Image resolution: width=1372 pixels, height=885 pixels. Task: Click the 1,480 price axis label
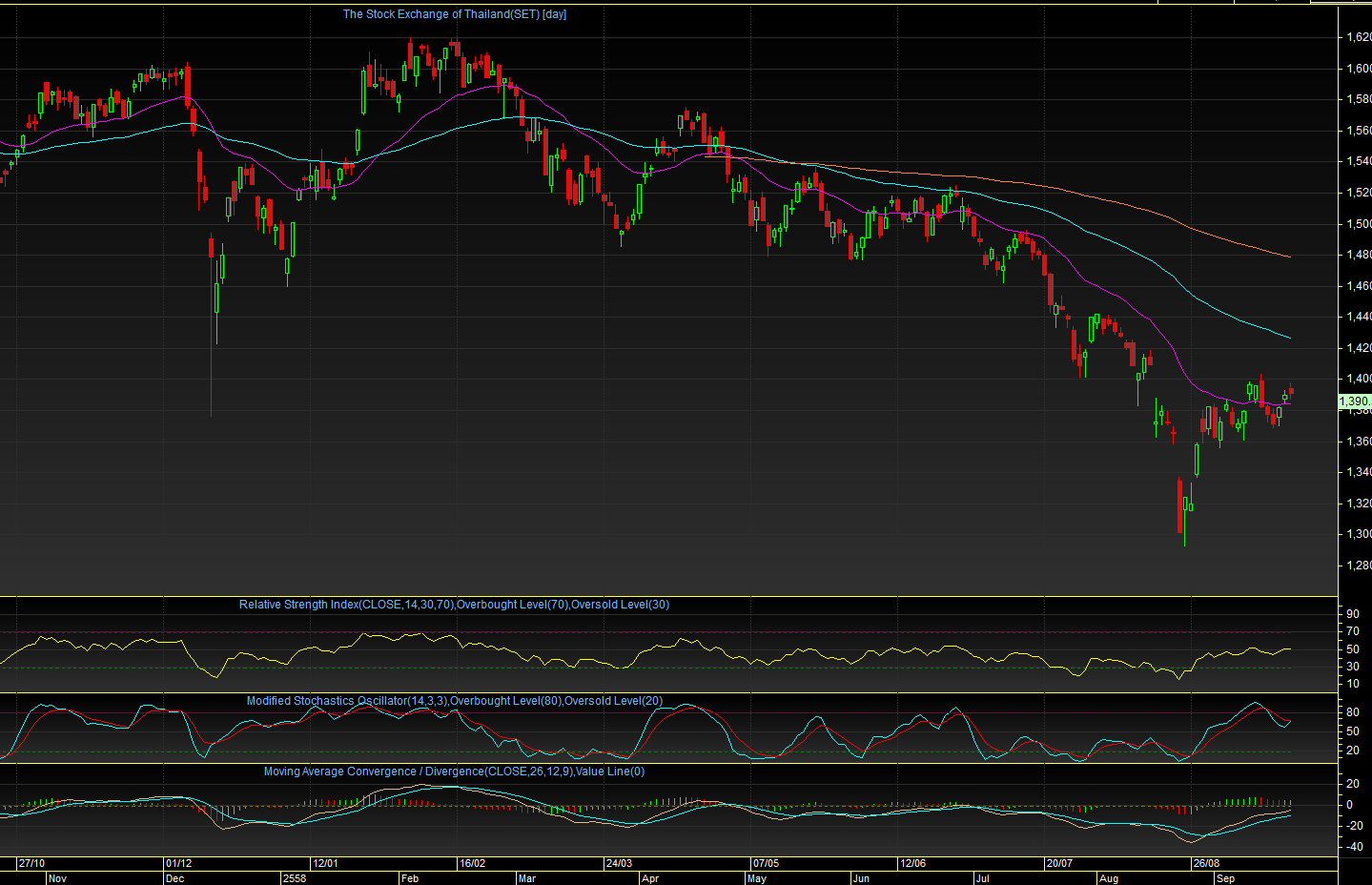[x=1359, y=255]
